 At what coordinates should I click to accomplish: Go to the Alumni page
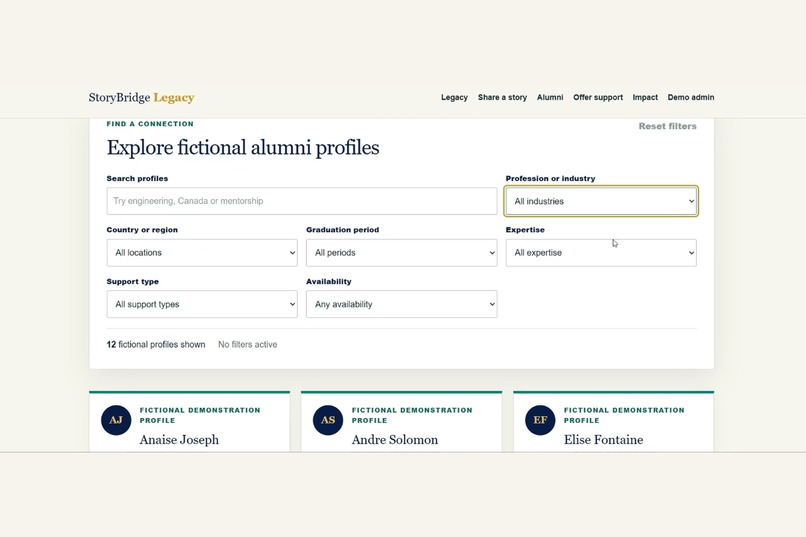[x=550, y=97]
